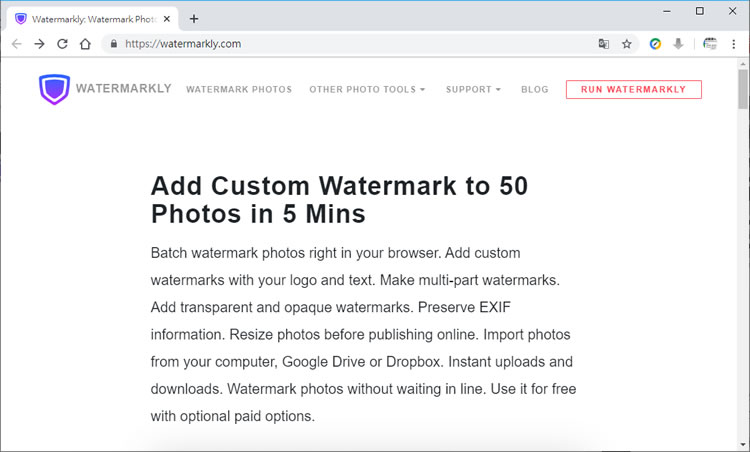
Task: Click the WATERMARKLY brand name
Action: pos(123,88)
